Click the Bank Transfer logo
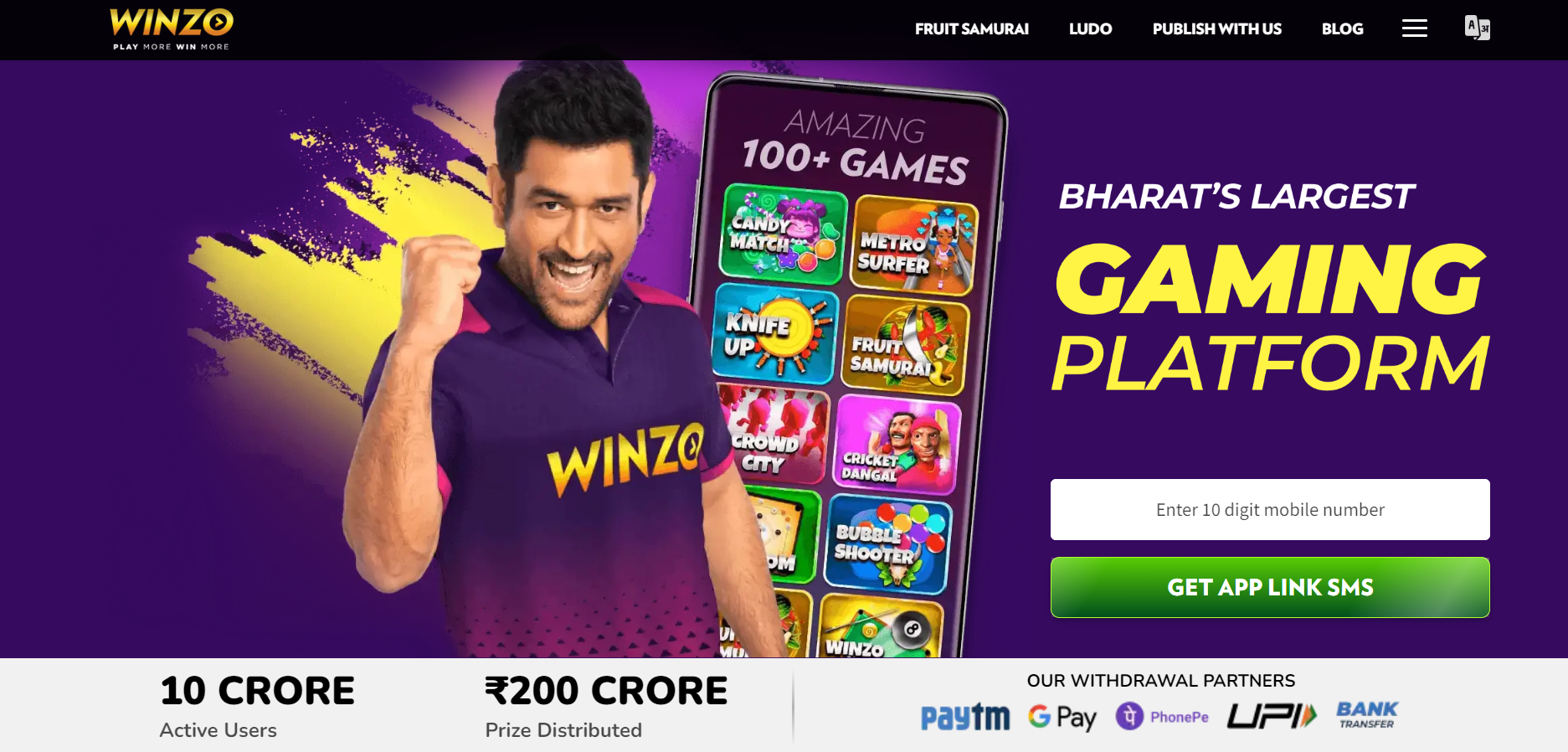The image size is (1568, 752). (x=1367, y=715)
